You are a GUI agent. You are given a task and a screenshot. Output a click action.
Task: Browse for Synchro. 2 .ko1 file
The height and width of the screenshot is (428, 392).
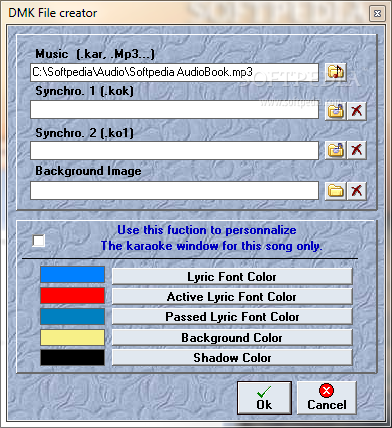click(335, 150)
